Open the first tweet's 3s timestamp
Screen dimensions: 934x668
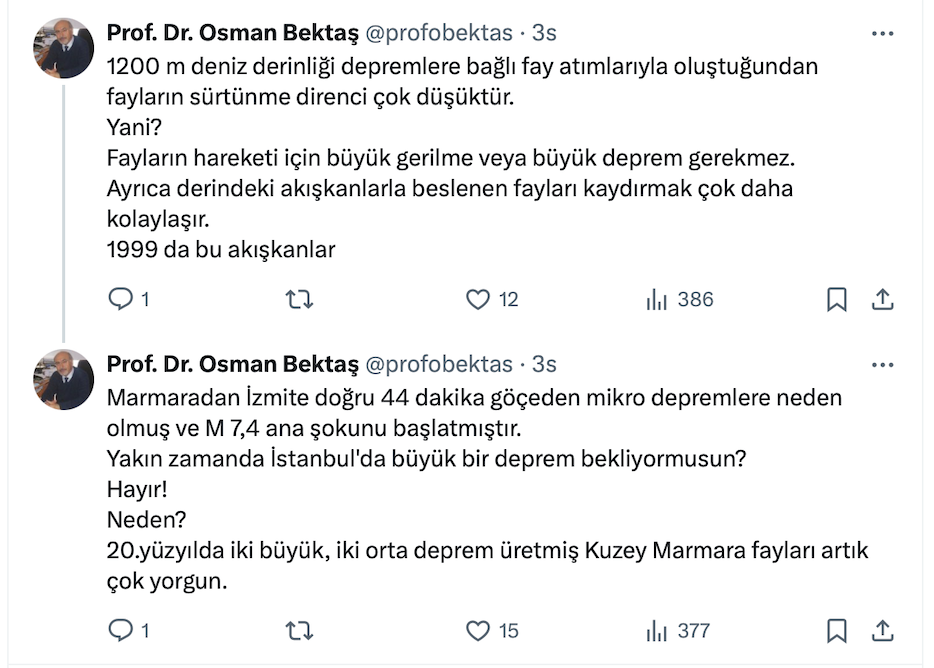coord(544,33)
